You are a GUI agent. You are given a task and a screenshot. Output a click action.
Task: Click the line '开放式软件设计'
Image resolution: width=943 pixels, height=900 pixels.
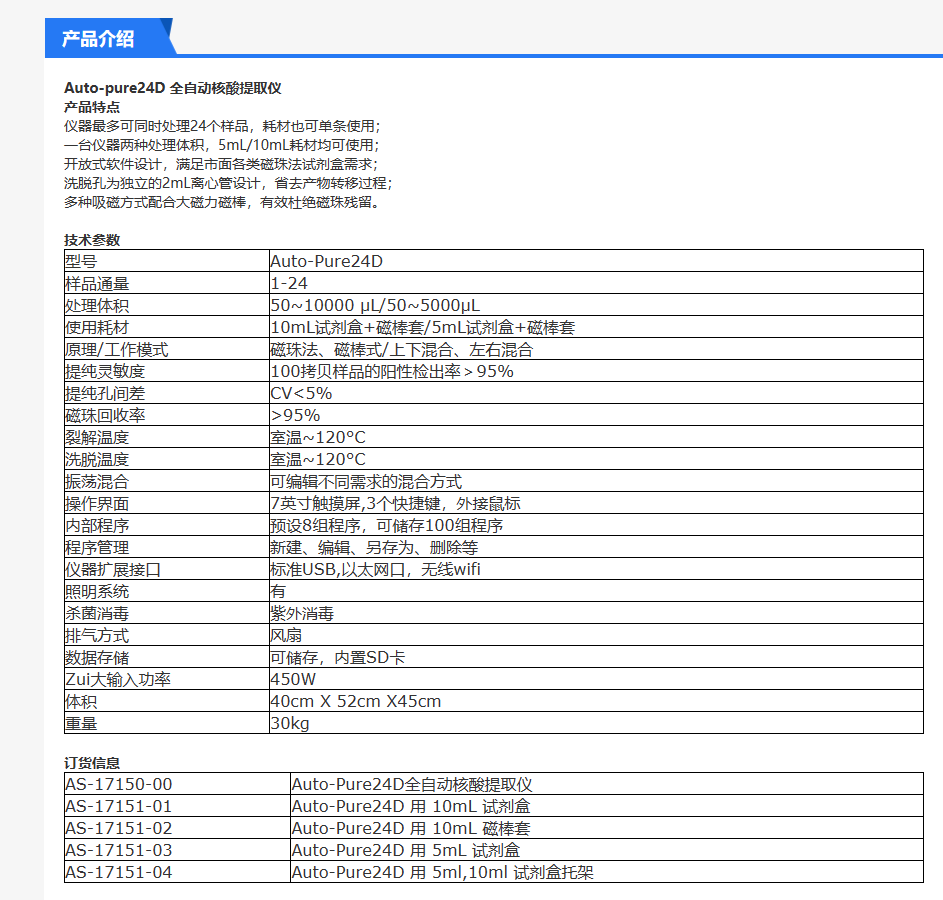click(x=112, y=164)
